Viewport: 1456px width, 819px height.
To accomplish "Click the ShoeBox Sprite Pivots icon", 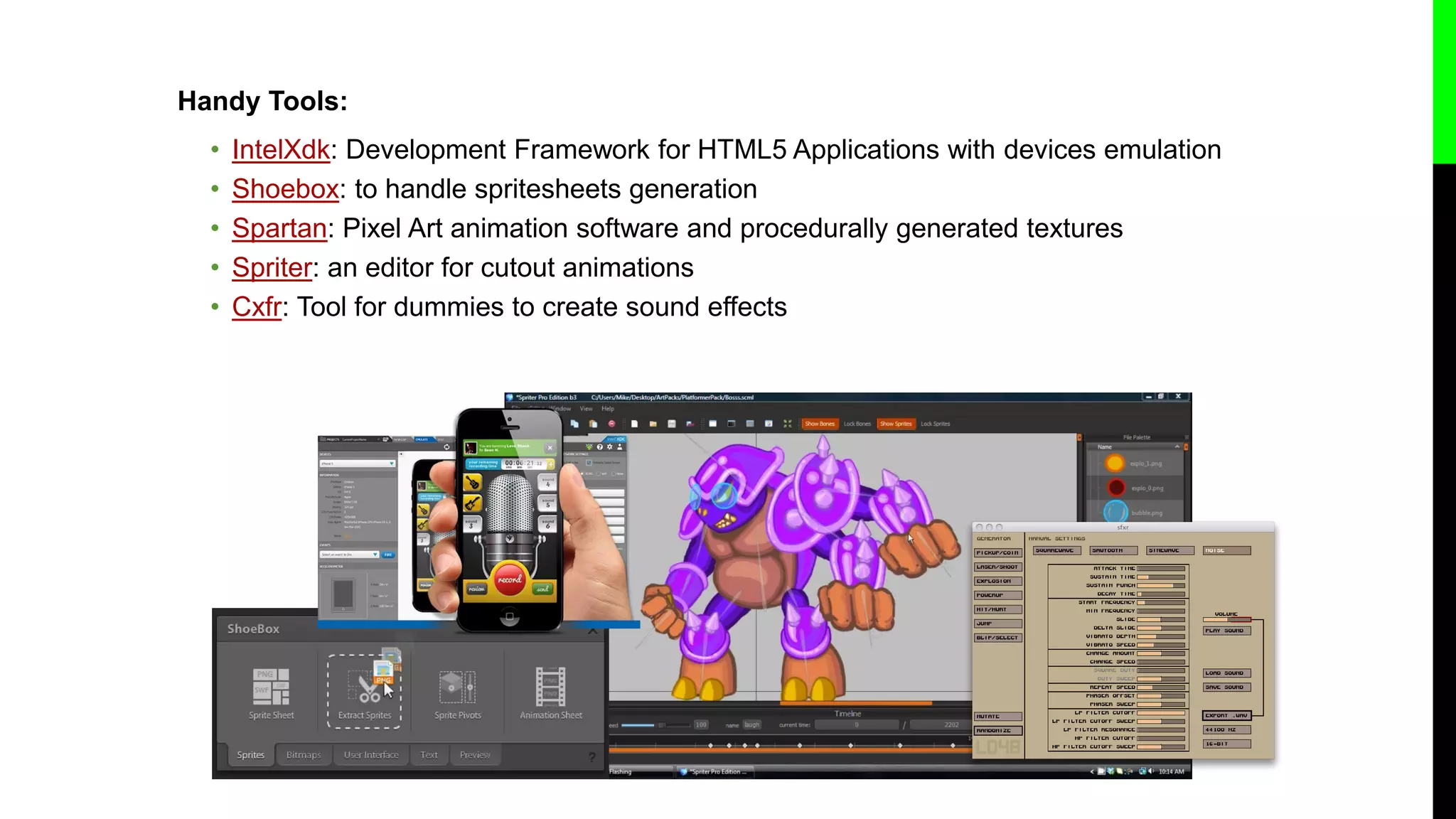I will pyautogui.click(x=457, y=687).
